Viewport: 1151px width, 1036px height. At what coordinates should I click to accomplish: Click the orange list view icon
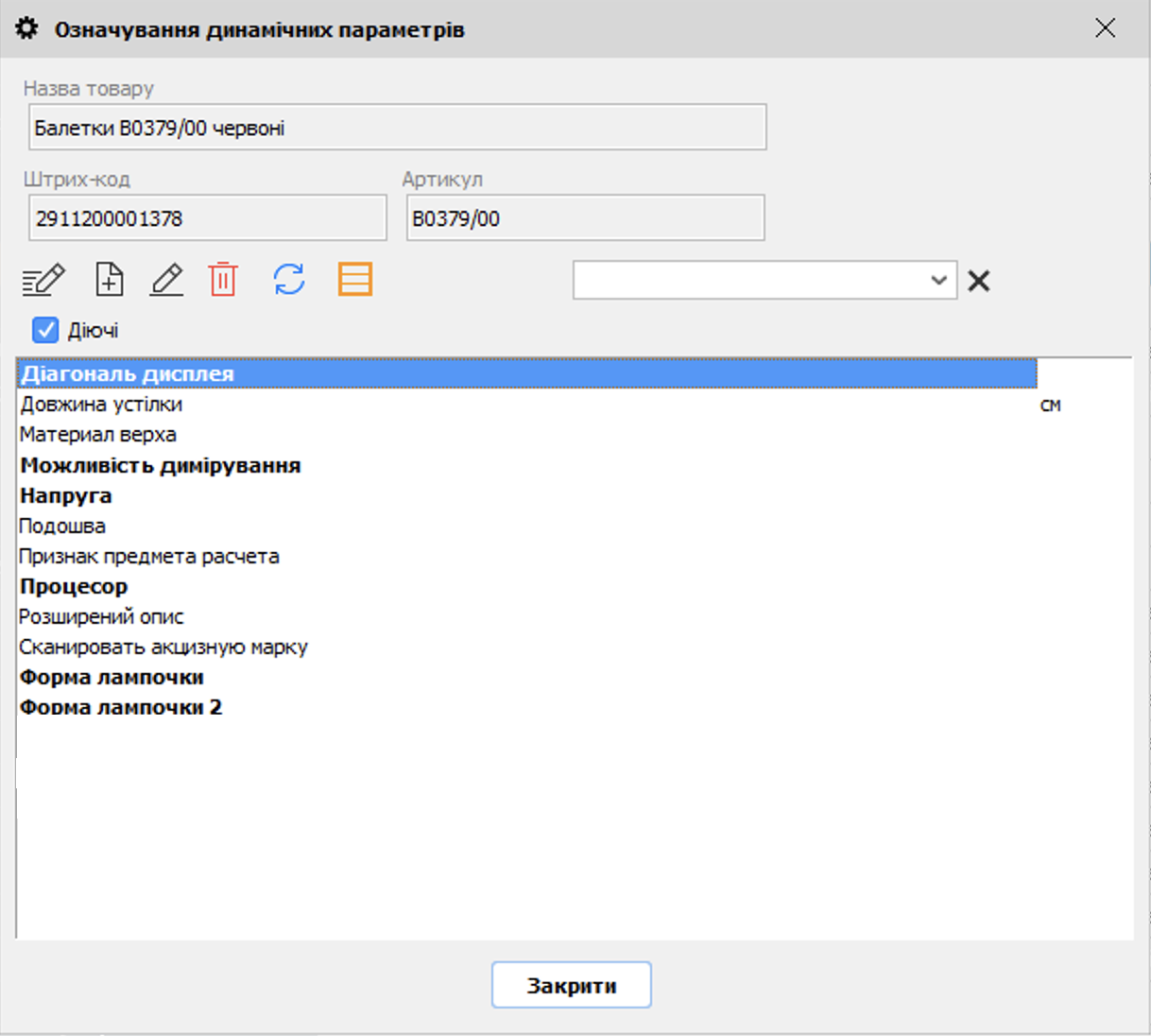pos(355,280)
